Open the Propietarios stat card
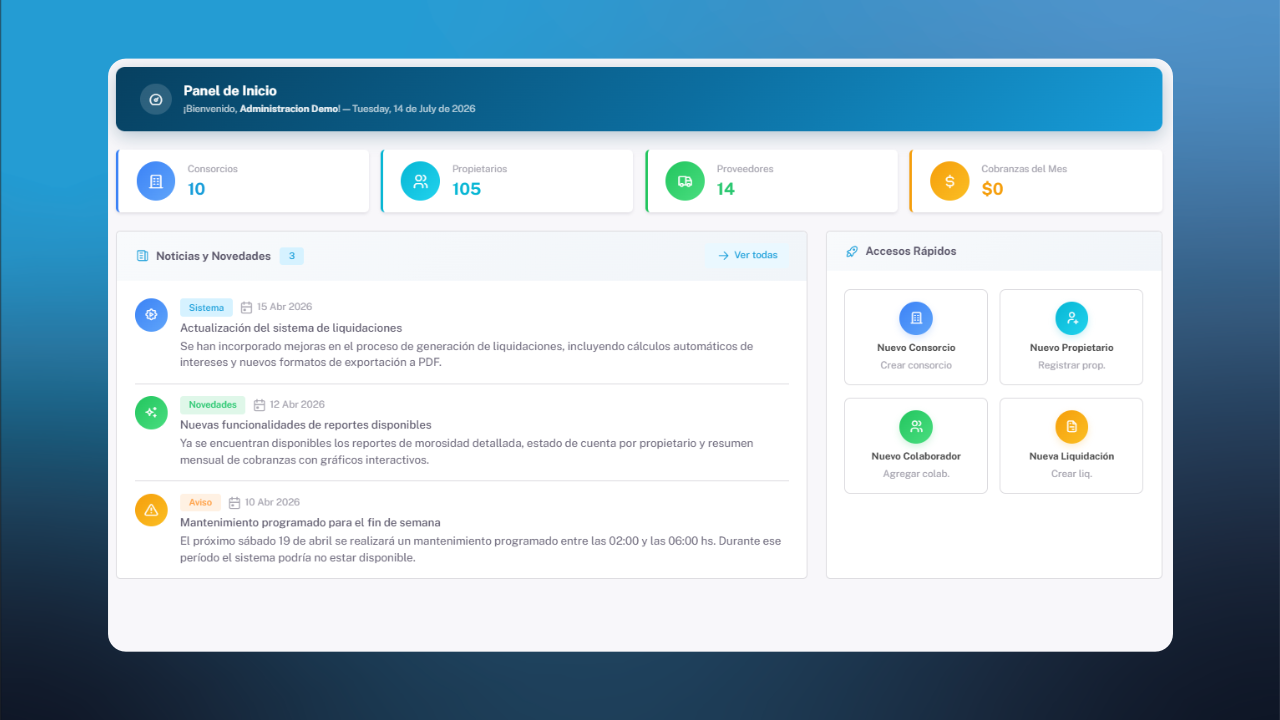This screenshot has height=720, width=1280. [507, 181]
